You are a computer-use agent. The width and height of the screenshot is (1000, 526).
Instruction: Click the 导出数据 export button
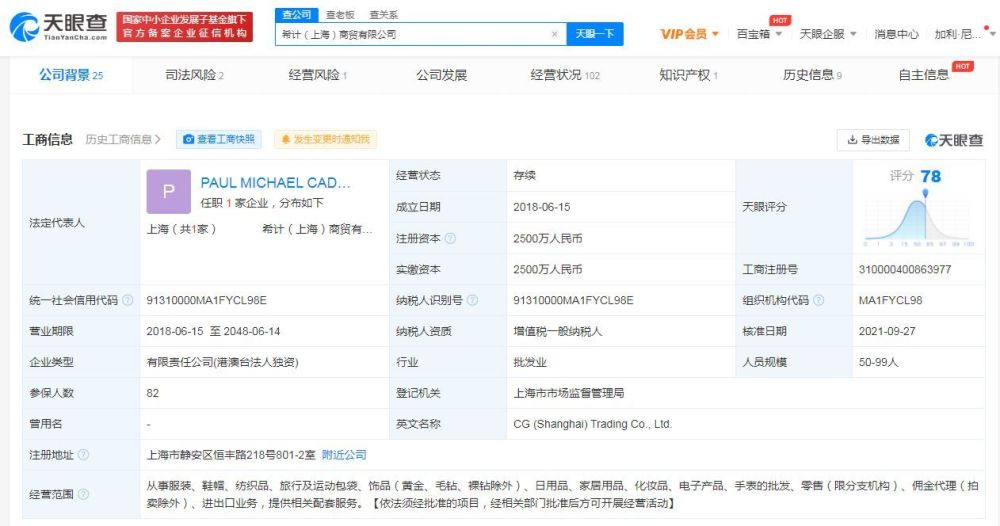click(873, 140)
